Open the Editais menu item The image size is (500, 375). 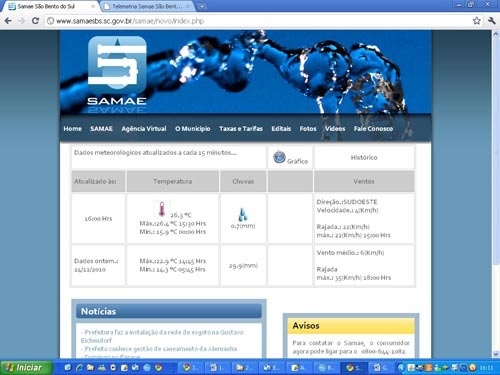[281, 129]
